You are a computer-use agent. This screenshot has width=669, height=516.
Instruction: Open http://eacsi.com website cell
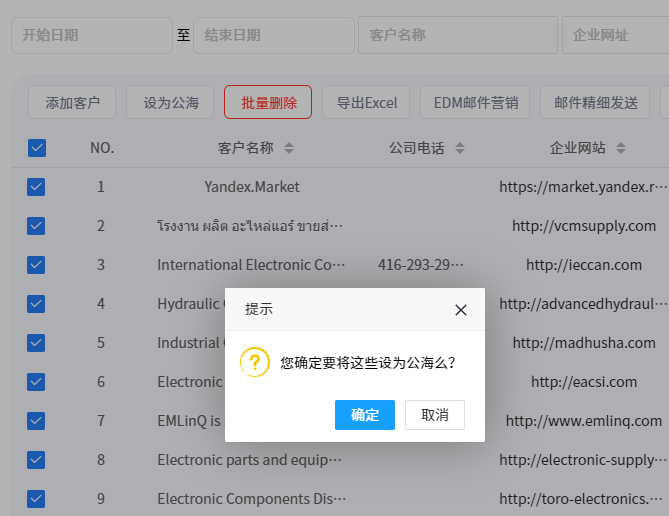point(584,382)
